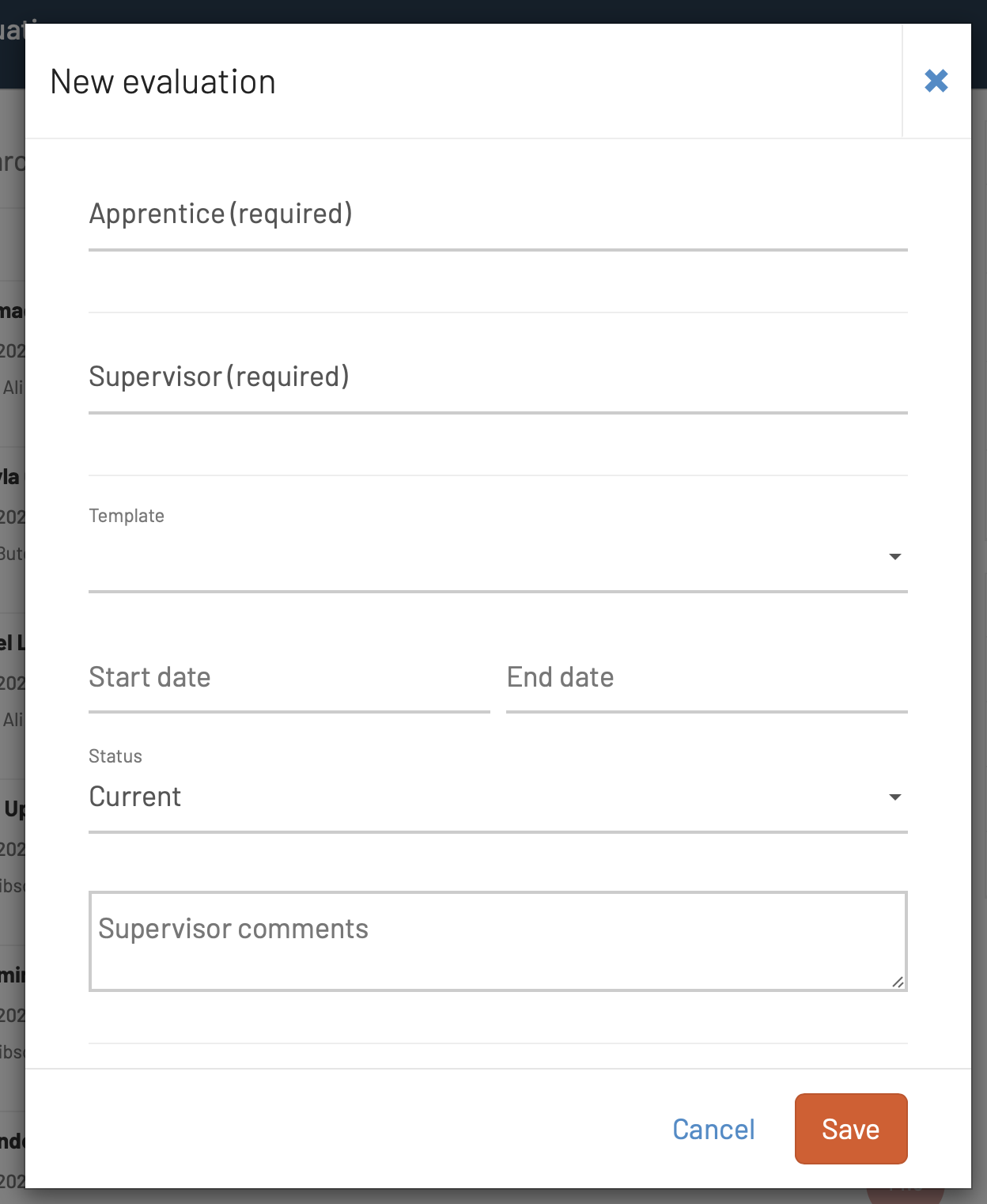
Task: Click the comments box resize handle
Action: tap(898, 982)
